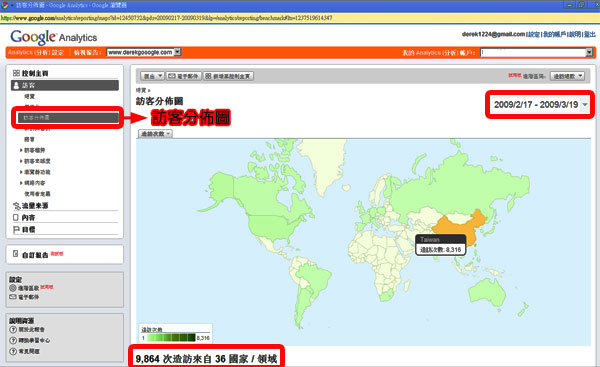Open the date range 2009/2/17 - 2009/3/19 selector

(540, 104)
